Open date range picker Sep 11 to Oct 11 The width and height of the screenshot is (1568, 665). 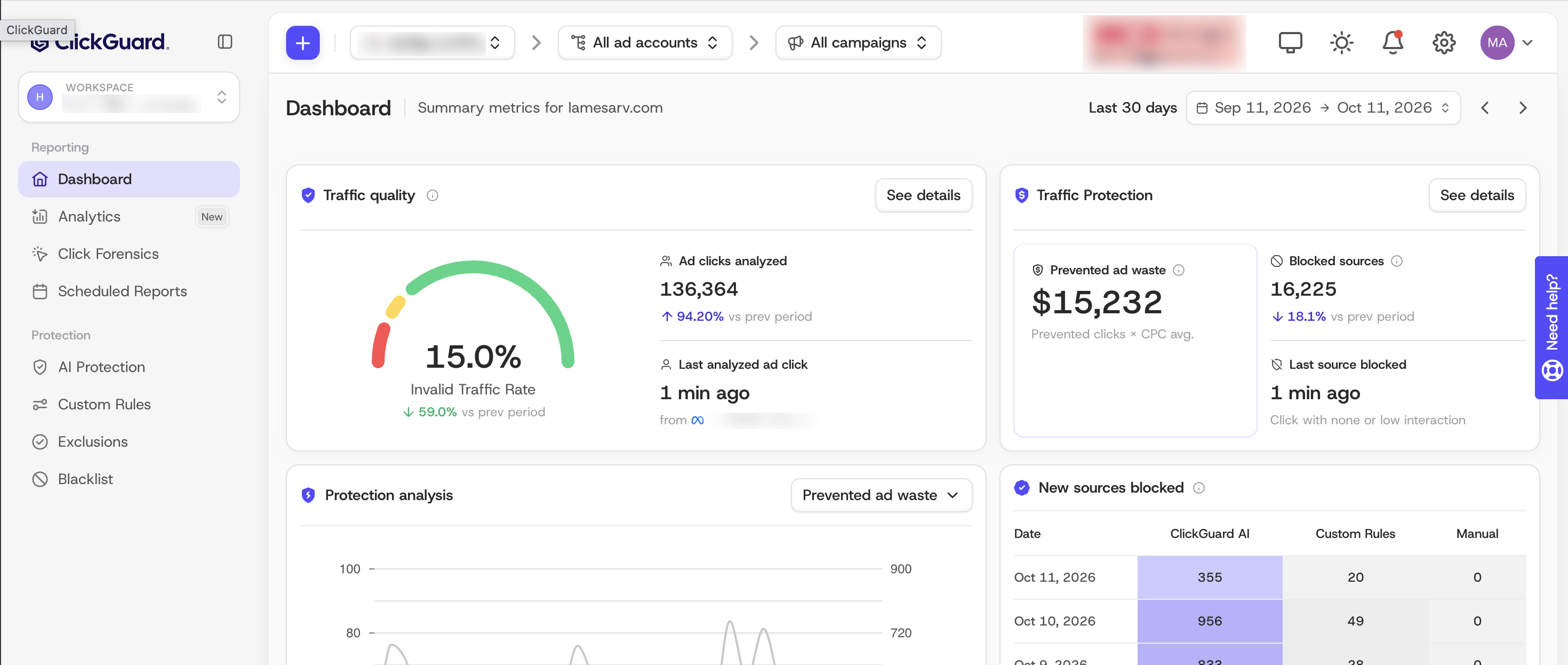[1323, 108]
